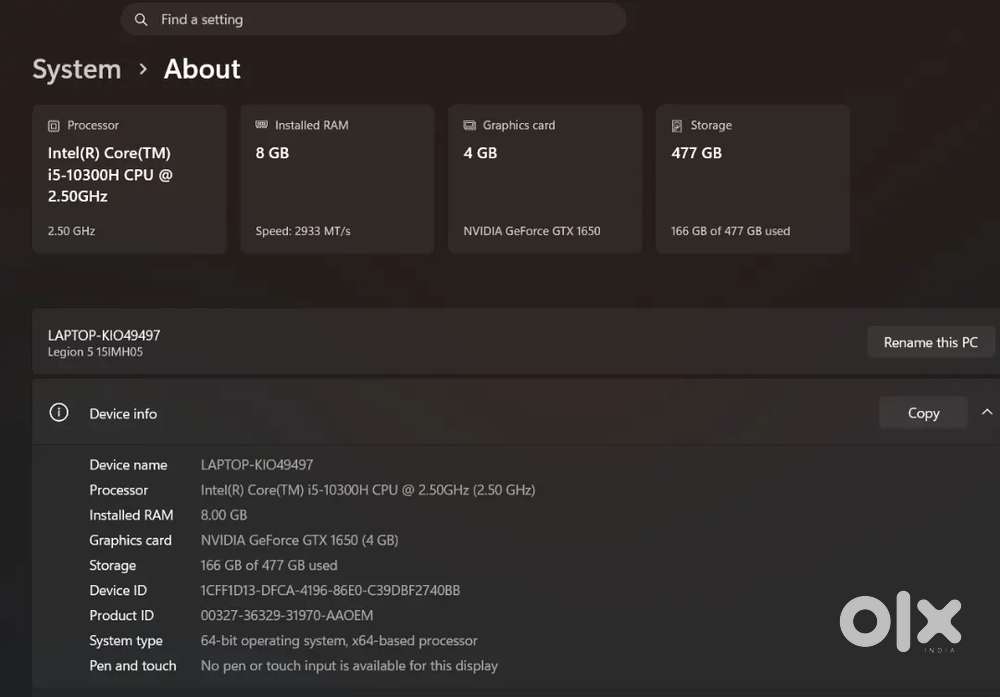The image size is (1000, 697).
Task: Select the 64-bit operating system text
Action: [339, 640]
